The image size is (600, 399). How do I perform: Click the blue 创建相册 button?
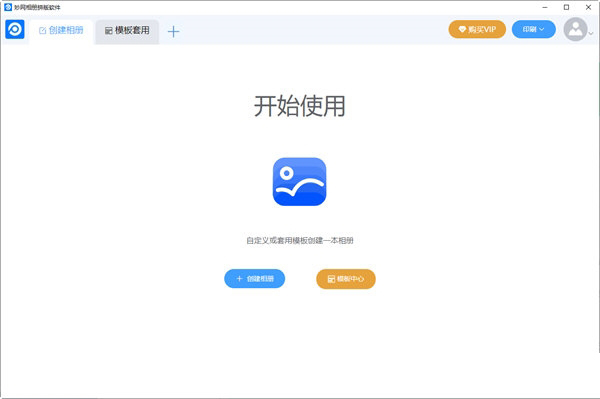coord(254,278)
